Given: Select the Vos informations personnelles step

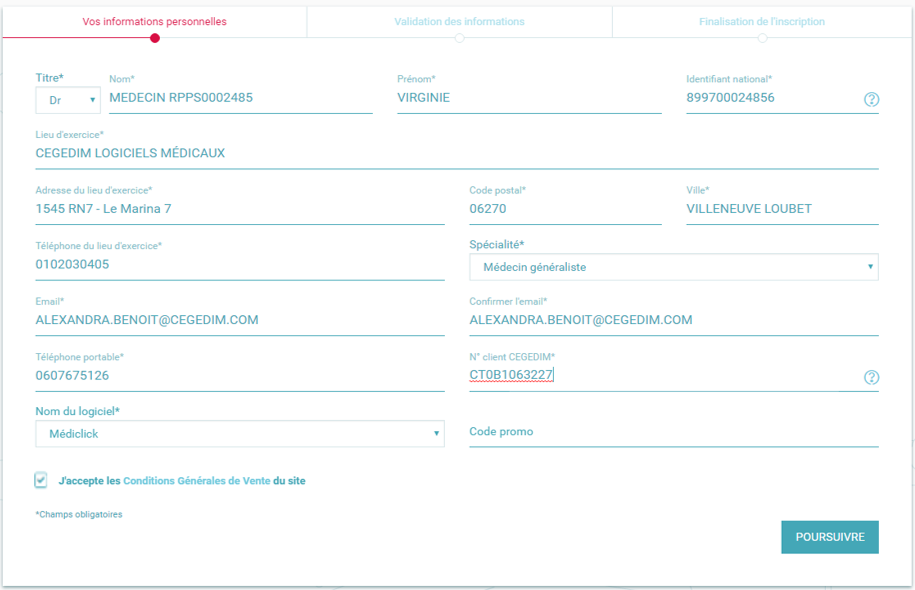Looking at the screenshot, I should 154,22.
